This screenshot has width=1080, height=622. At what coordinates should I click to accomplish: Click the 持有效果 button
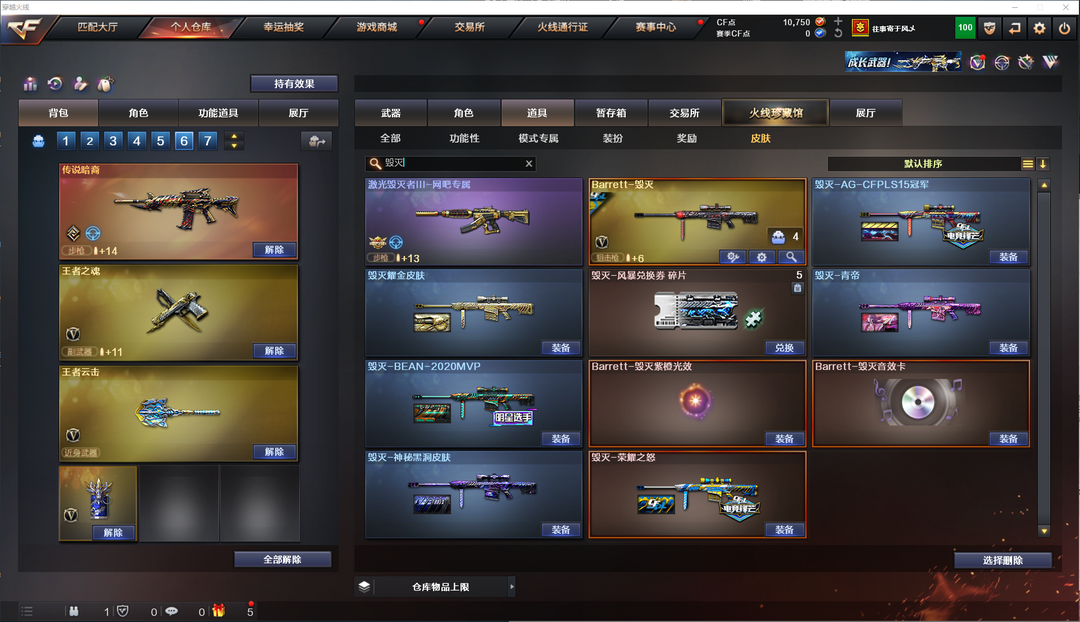294,83
